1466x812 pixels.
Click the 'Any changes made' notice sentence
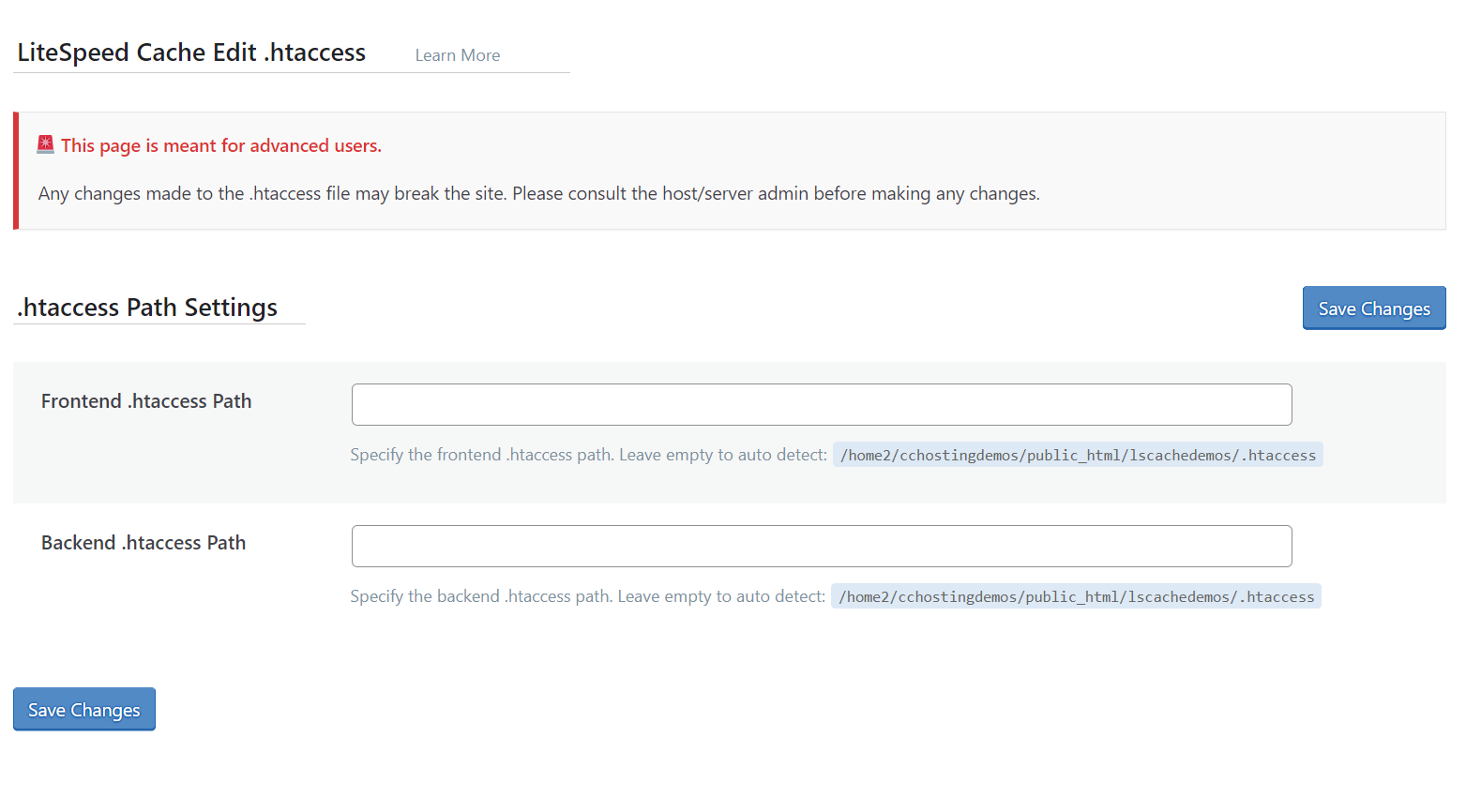click(272, 193)
